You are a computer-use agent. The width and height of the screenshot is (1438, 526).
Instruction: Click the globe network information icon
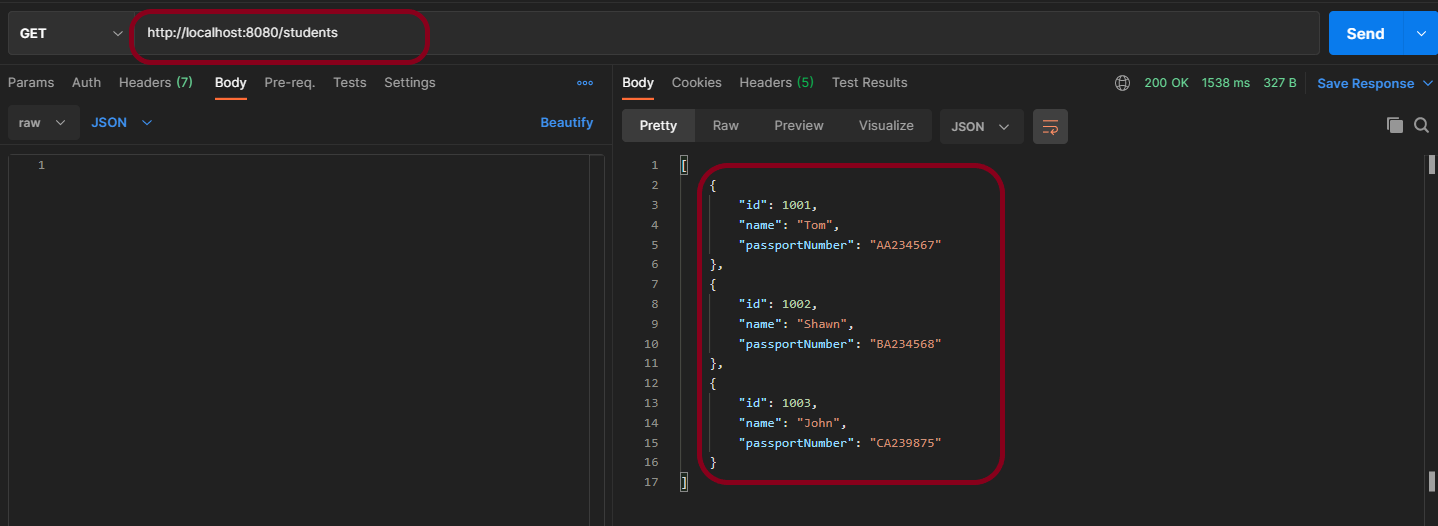(x=1122, y=83)
